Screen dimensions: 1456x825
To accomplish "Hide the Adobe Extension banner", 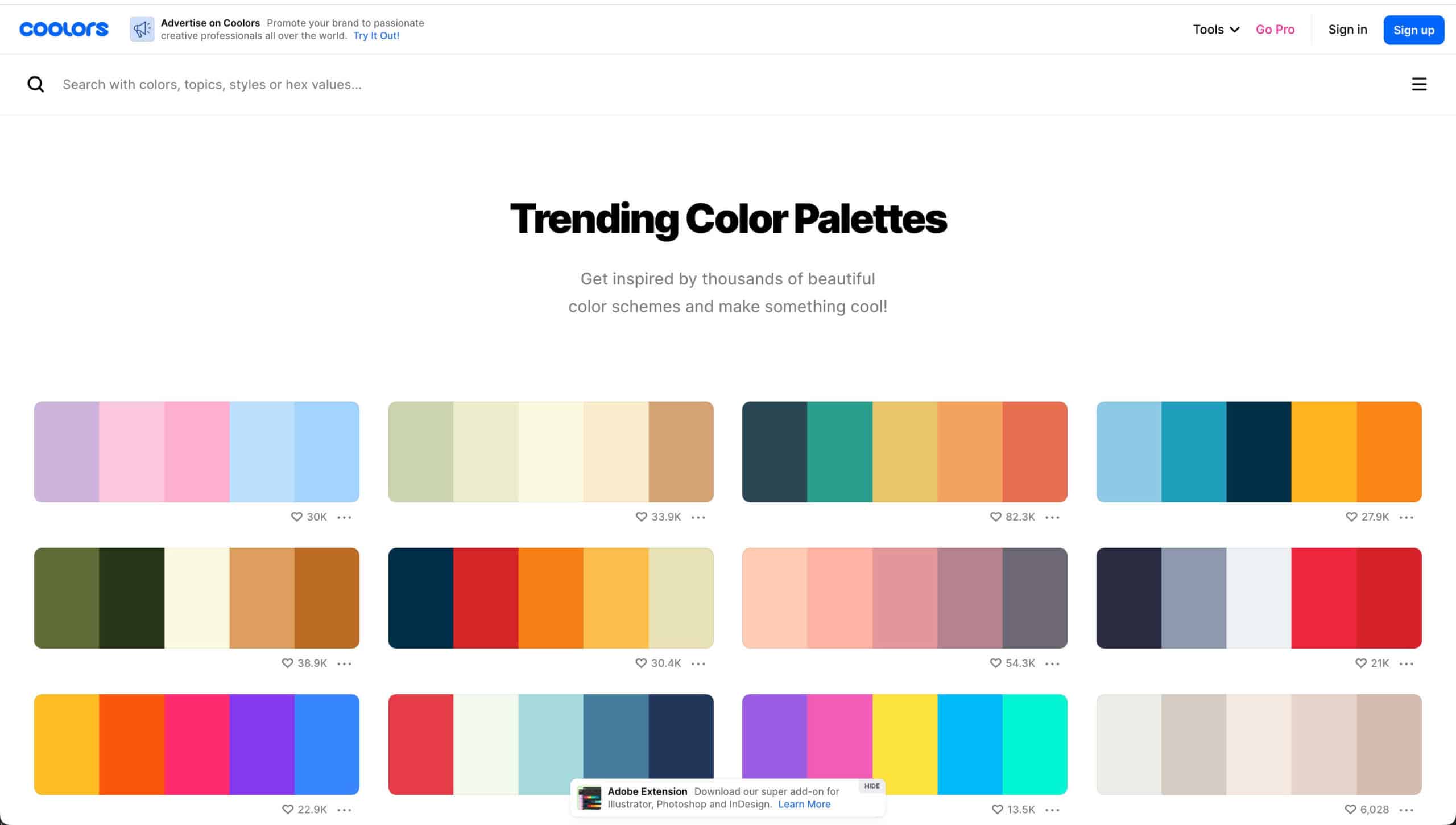I will 871,786.
